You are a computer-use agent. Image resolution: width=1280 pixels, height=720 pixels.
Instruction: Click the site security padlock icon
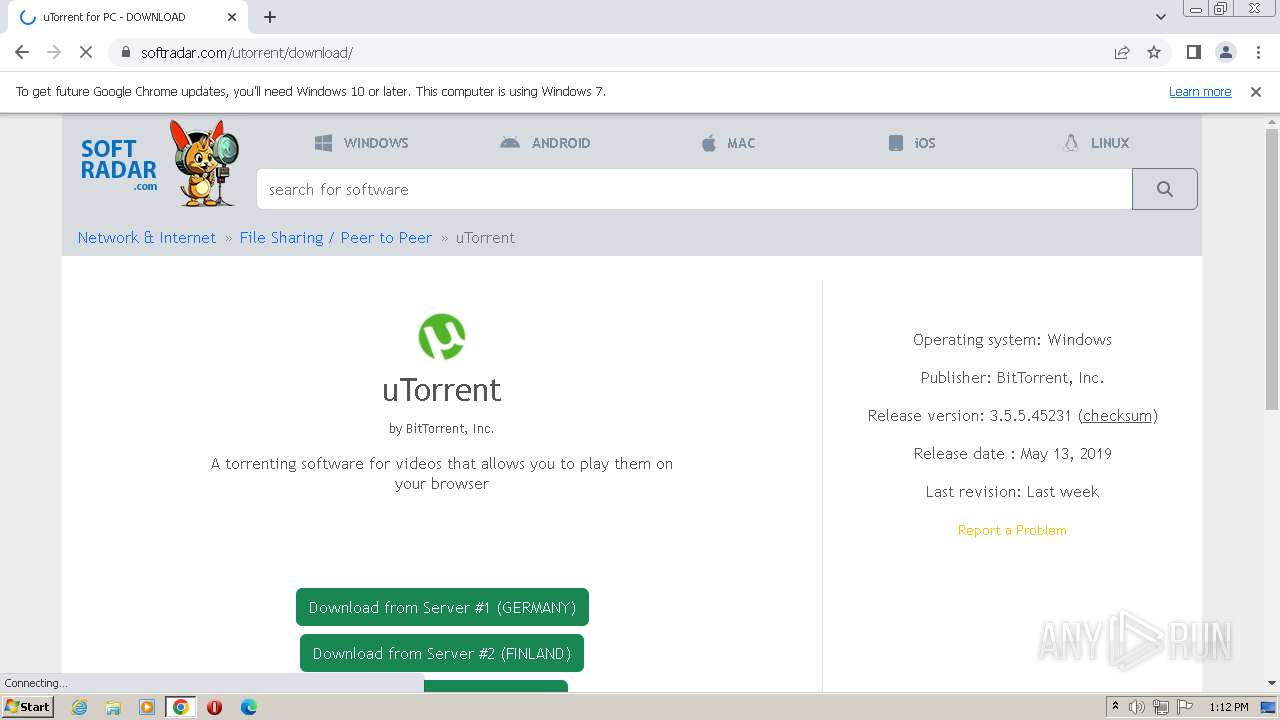point(125,52)
